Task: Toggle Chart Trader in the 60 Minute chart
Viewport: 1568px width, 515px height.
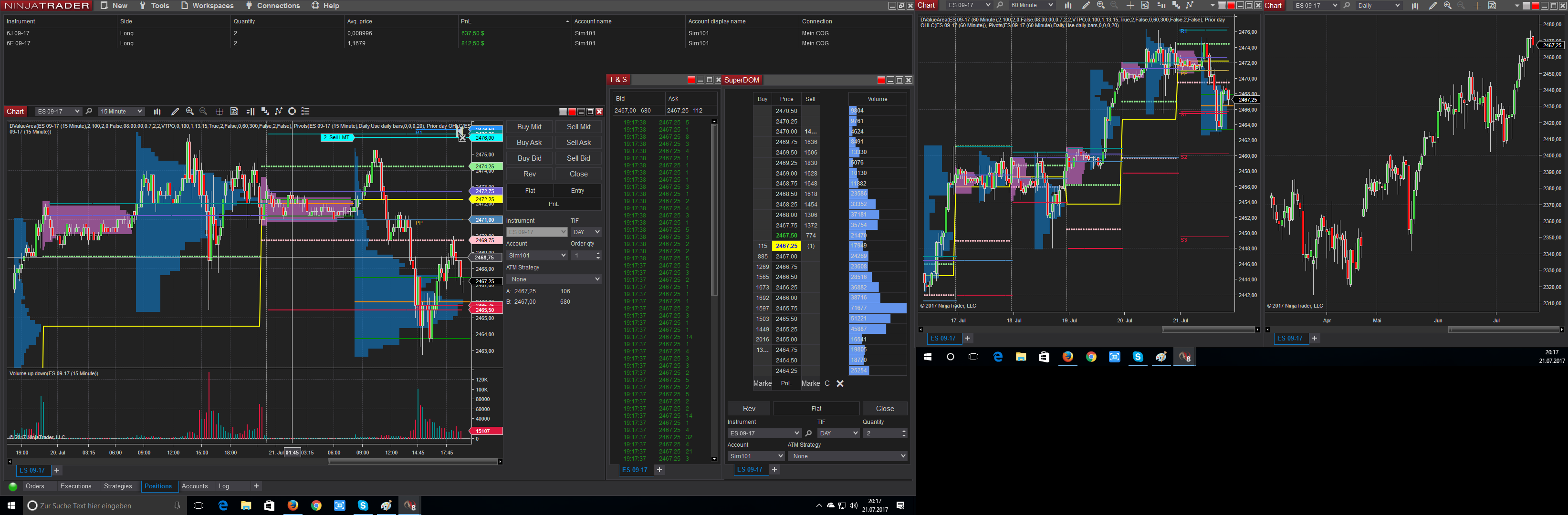Action: coord(1161,5)
